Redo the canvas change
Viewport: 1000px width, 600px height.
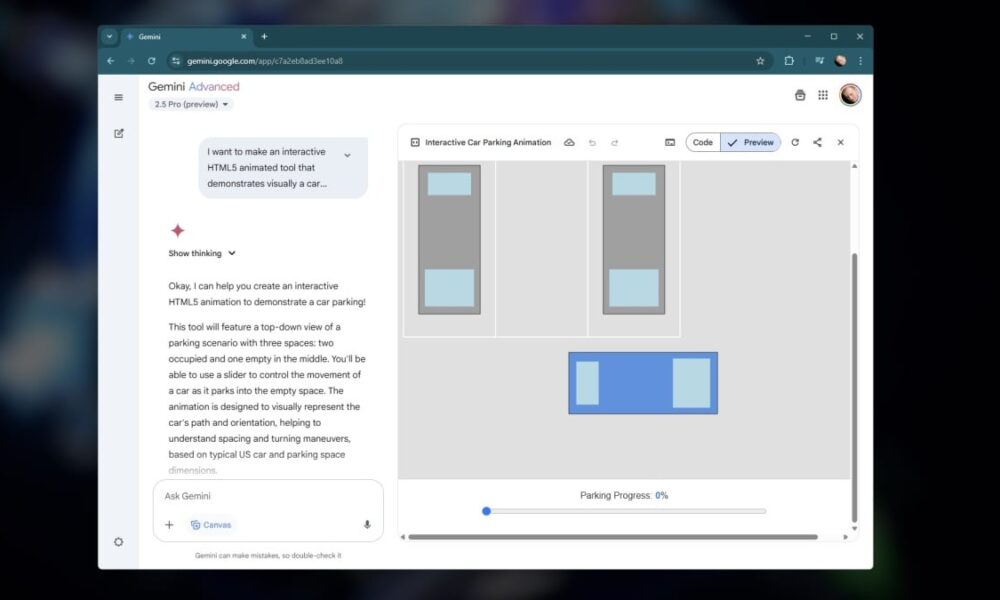(x=615, y=143)
